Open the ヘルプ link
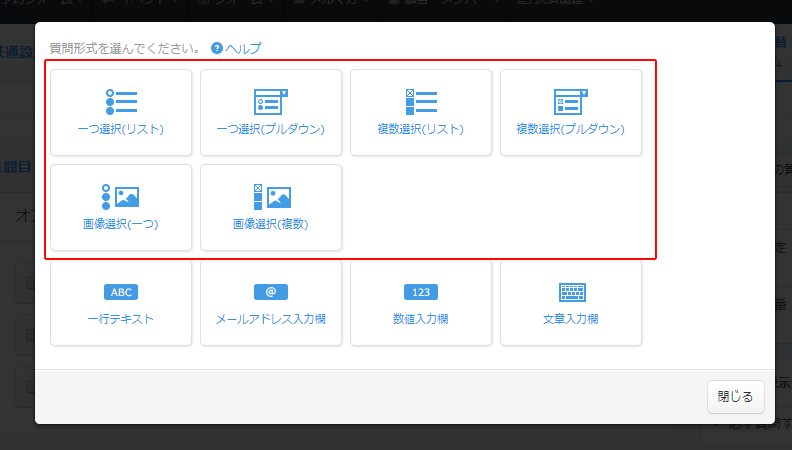The width and height of the screenshot is (792, 450). [x=243, y=48]
